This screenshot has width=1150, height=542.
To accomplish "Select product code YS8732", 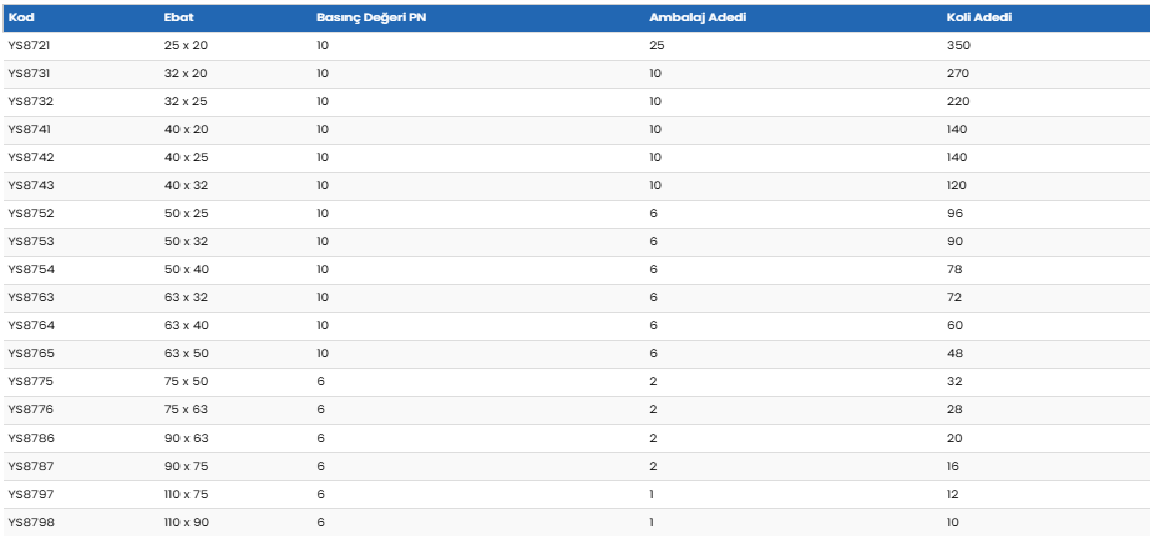I will (30, 101).
